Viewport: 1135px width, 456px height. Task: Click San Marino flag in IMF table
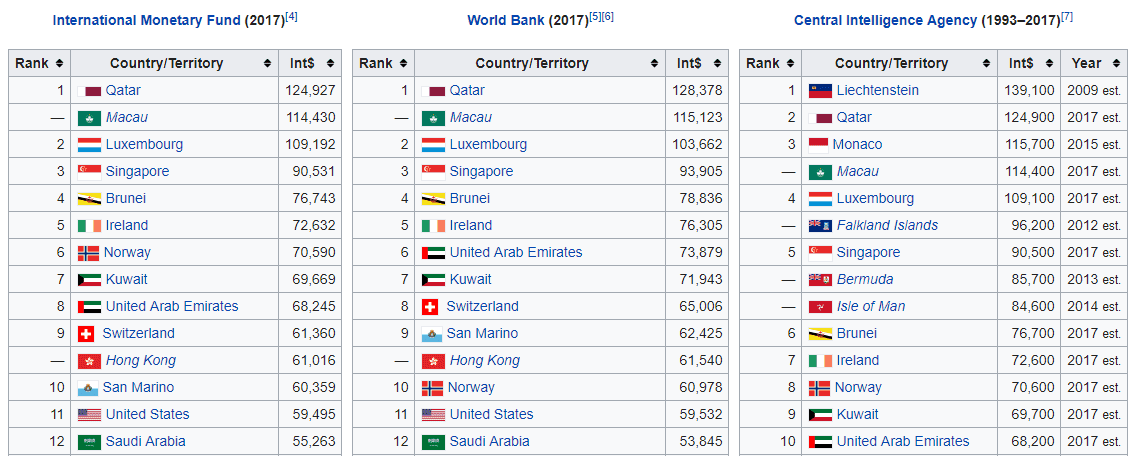point(88,389)
